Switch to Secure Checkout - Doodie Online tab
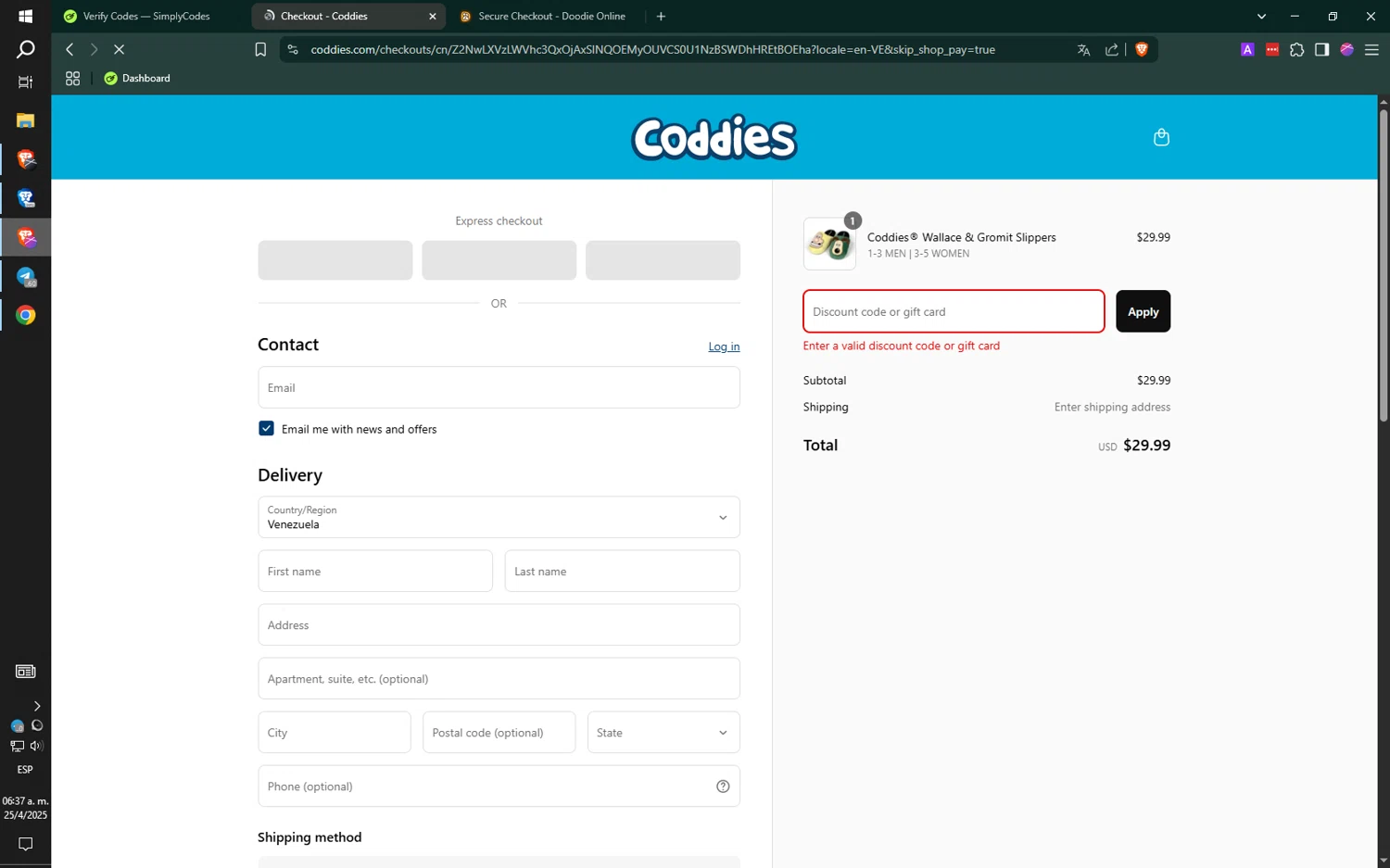Image resolution: width=1390 pixels, height=868 pixels. [x=542, y=17]
